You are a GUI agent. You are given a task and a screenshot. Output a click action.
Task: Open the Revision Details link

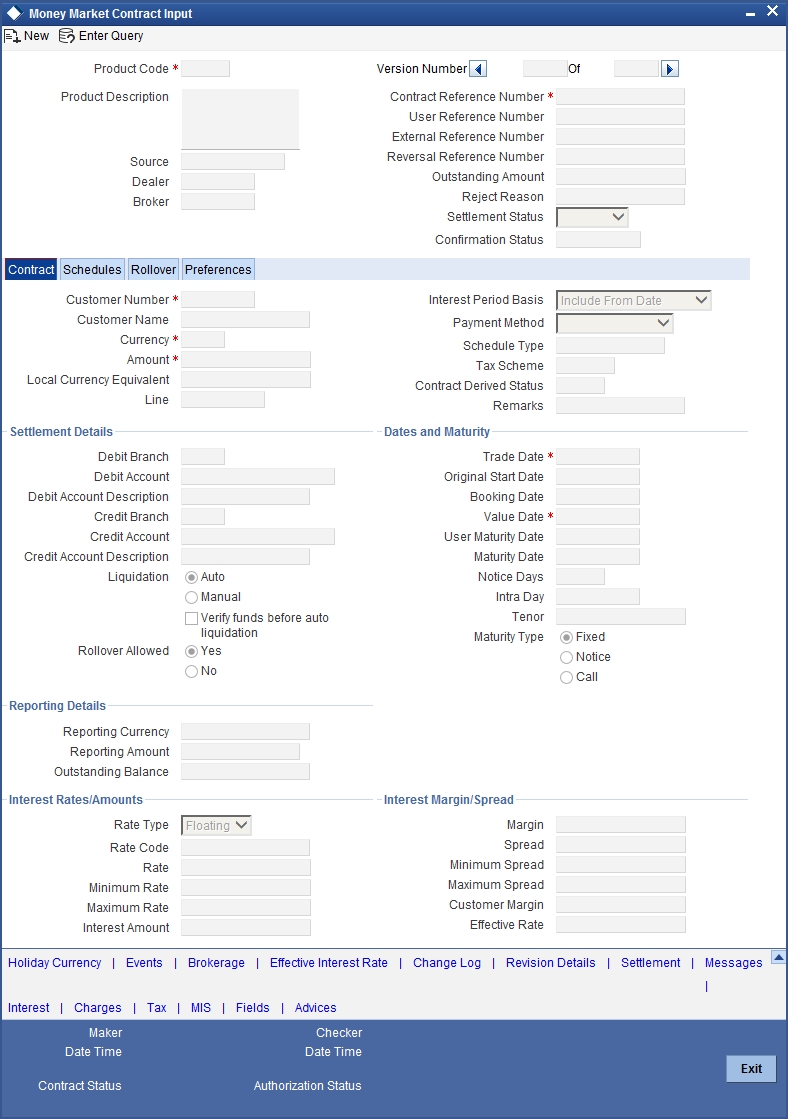[x=550, y=963]
